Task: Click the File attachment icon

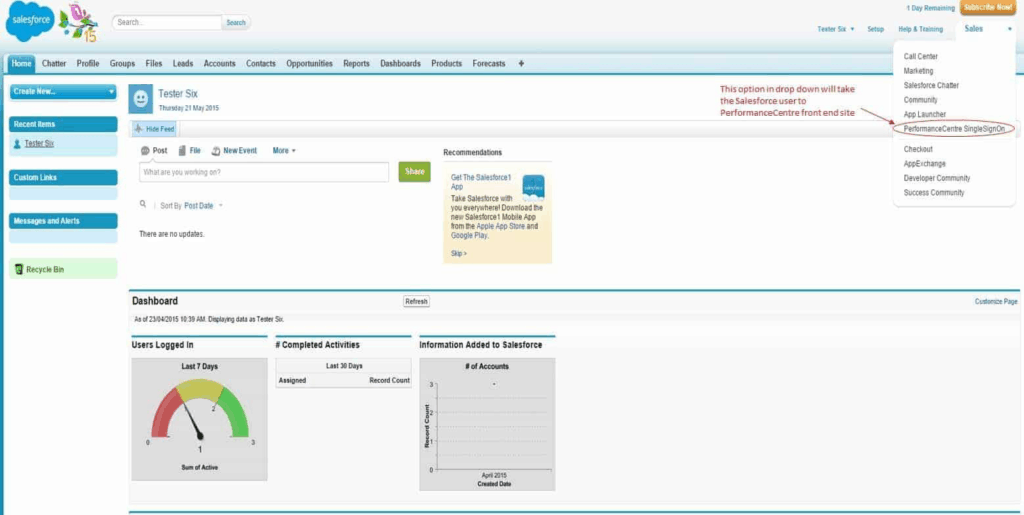Action: coord(182,151)
